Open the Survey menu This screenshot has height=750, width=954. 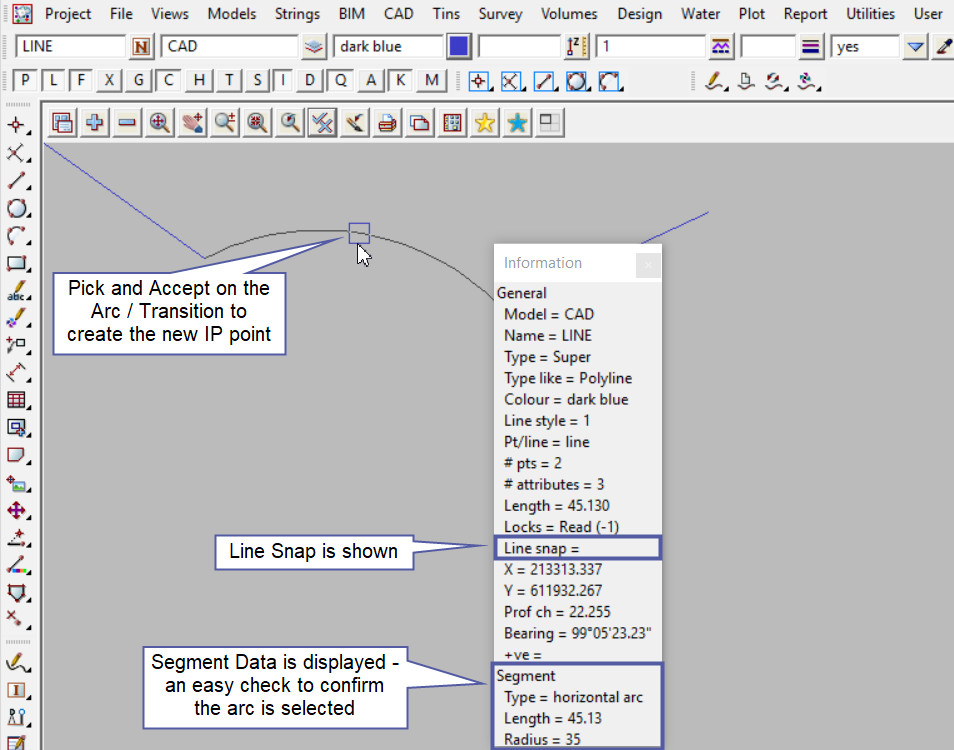(x=500, y=14)
